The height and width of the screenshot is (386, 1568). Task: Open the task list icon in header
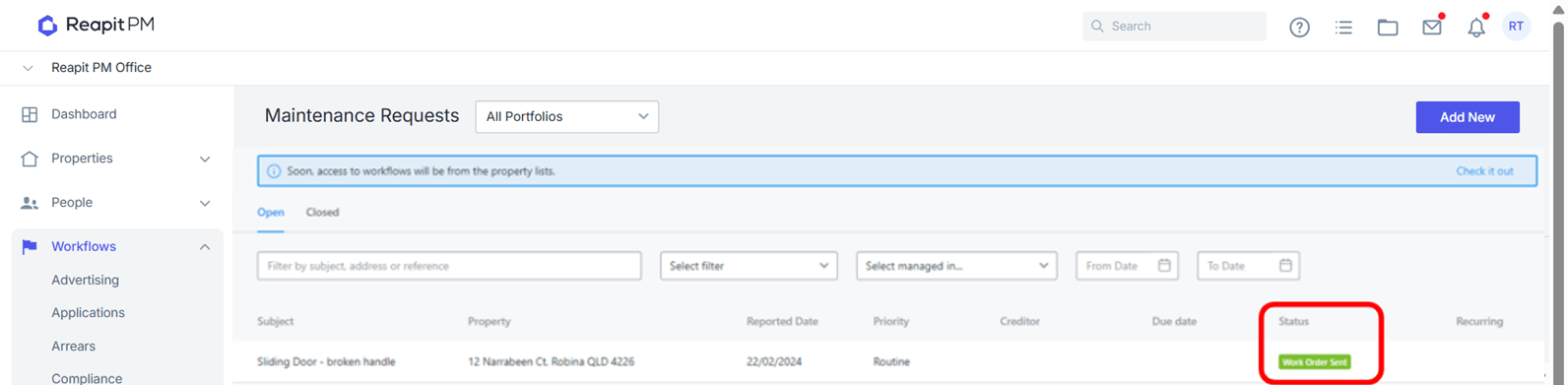tap(1343, 28)
